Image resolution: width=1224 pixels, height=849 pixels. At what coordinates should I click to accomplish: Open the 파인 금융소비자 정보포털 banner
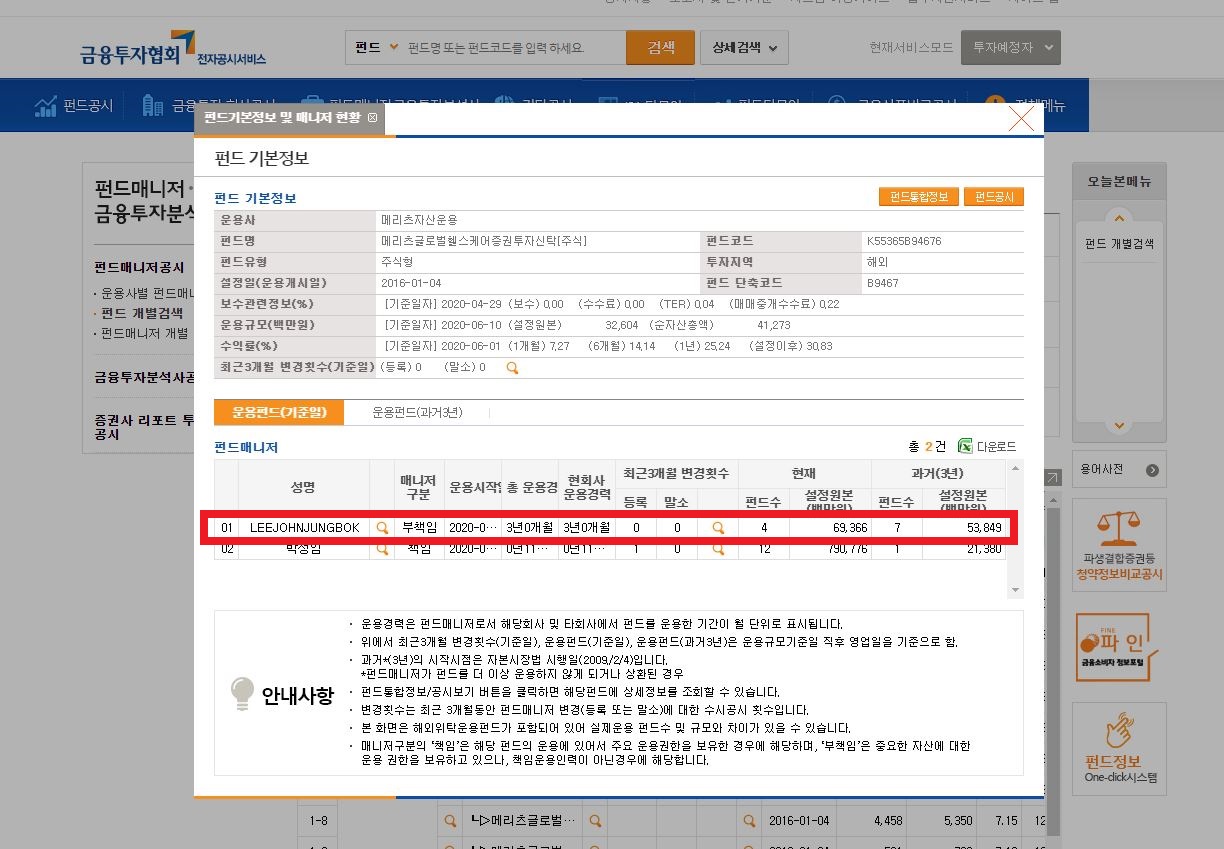[1117, 647]
